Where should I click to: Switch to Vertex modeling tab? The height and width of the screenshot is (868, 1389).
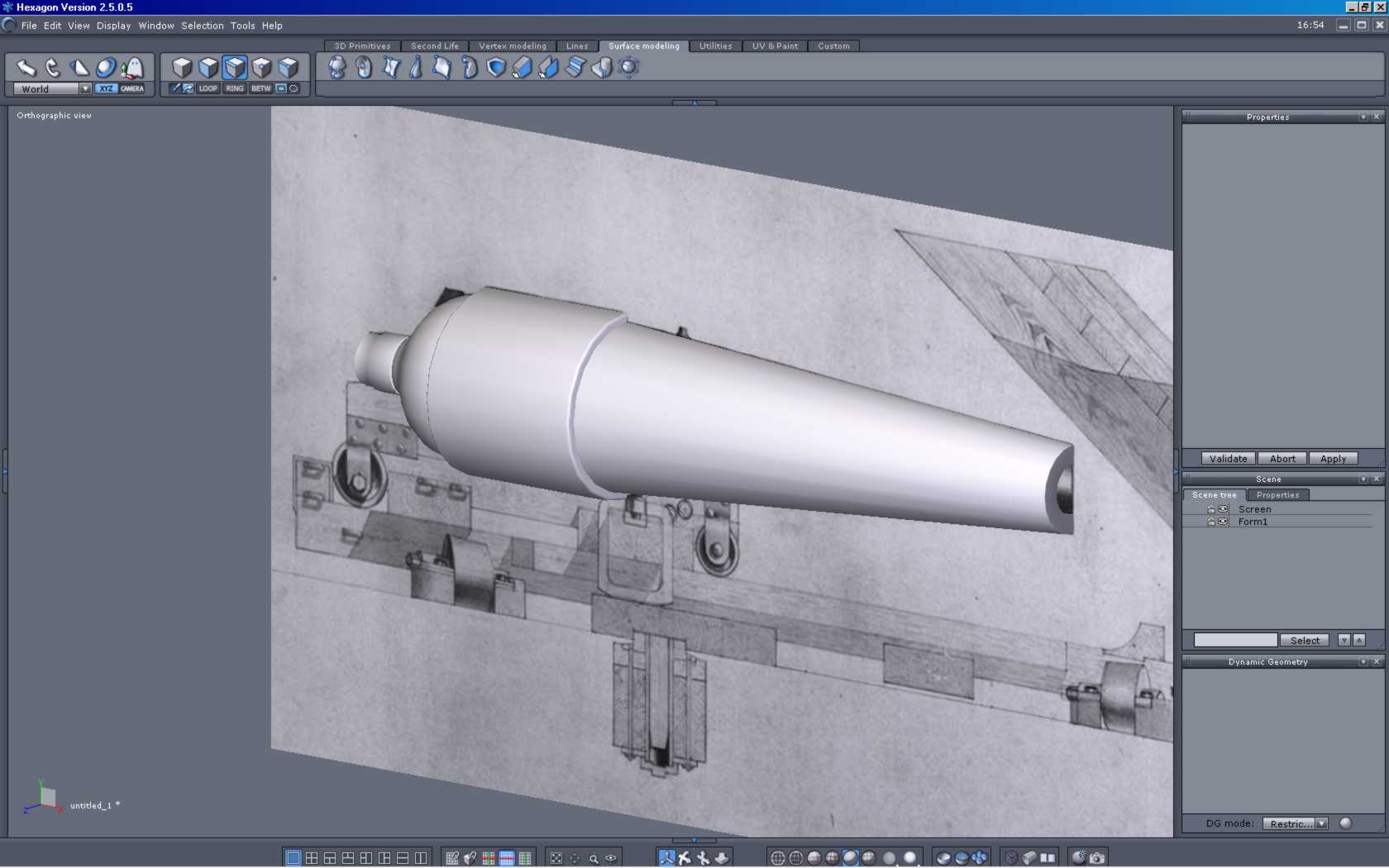click(x=512, y=46)
